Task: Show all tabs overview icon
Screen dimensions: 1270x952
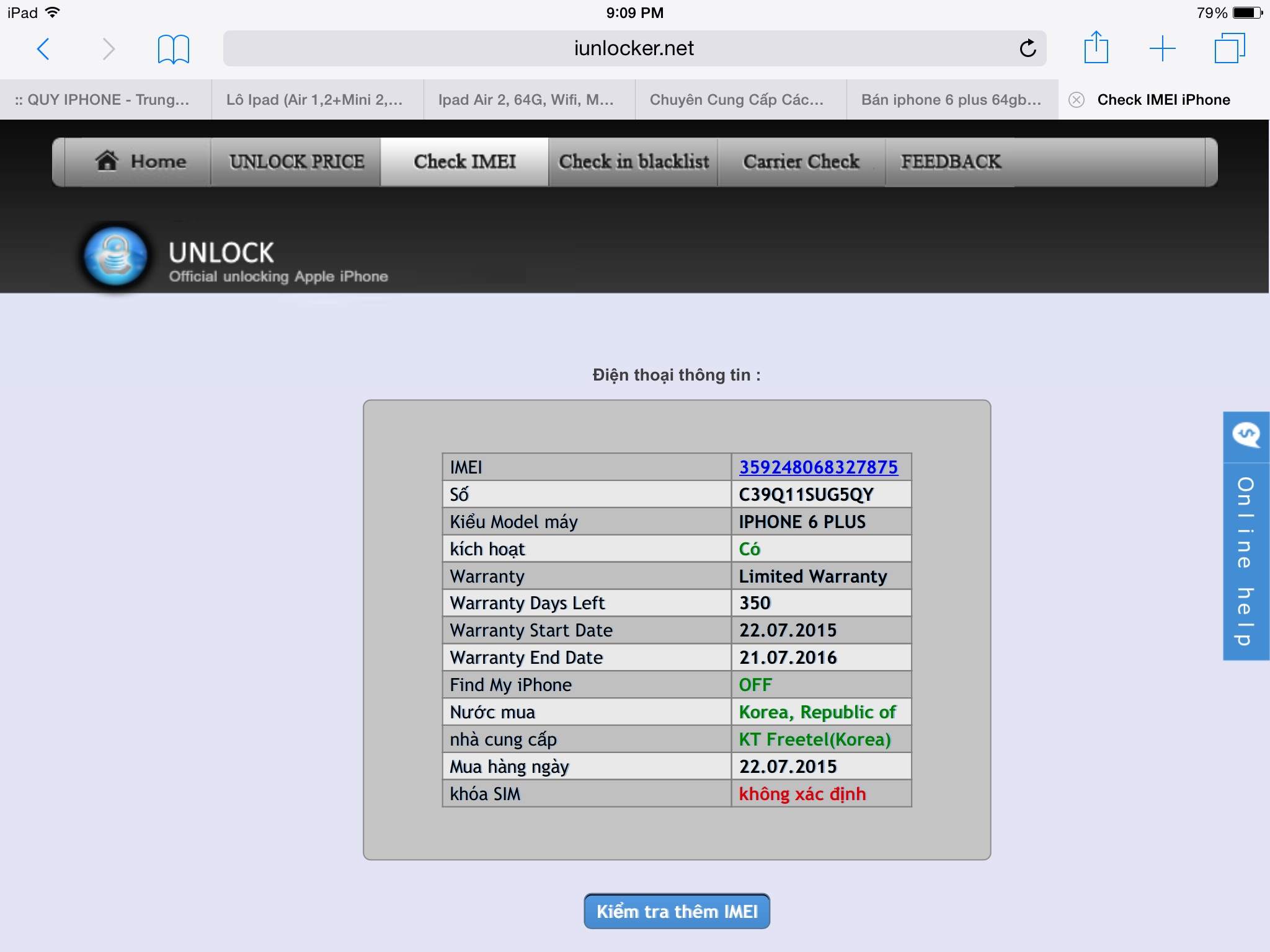Action: point(1229,48)
